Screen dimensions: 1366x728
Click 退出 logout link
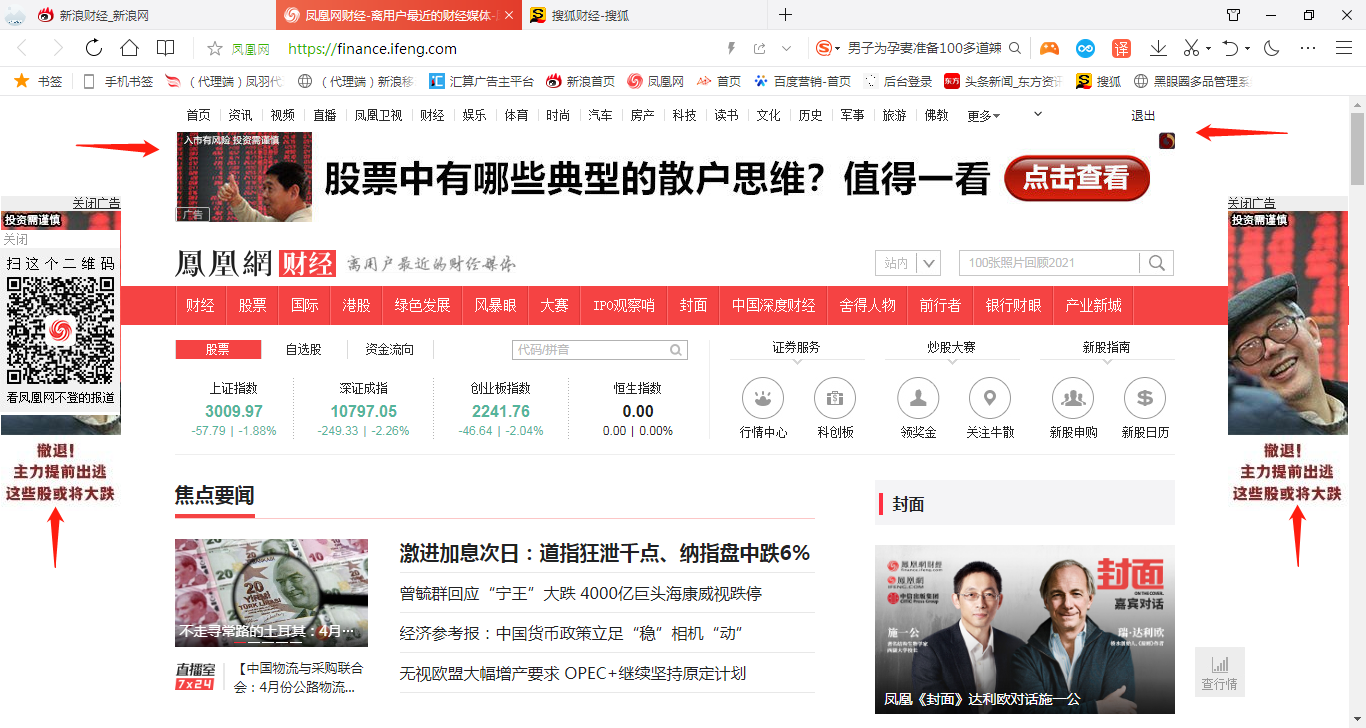[x=1143, y=116]
